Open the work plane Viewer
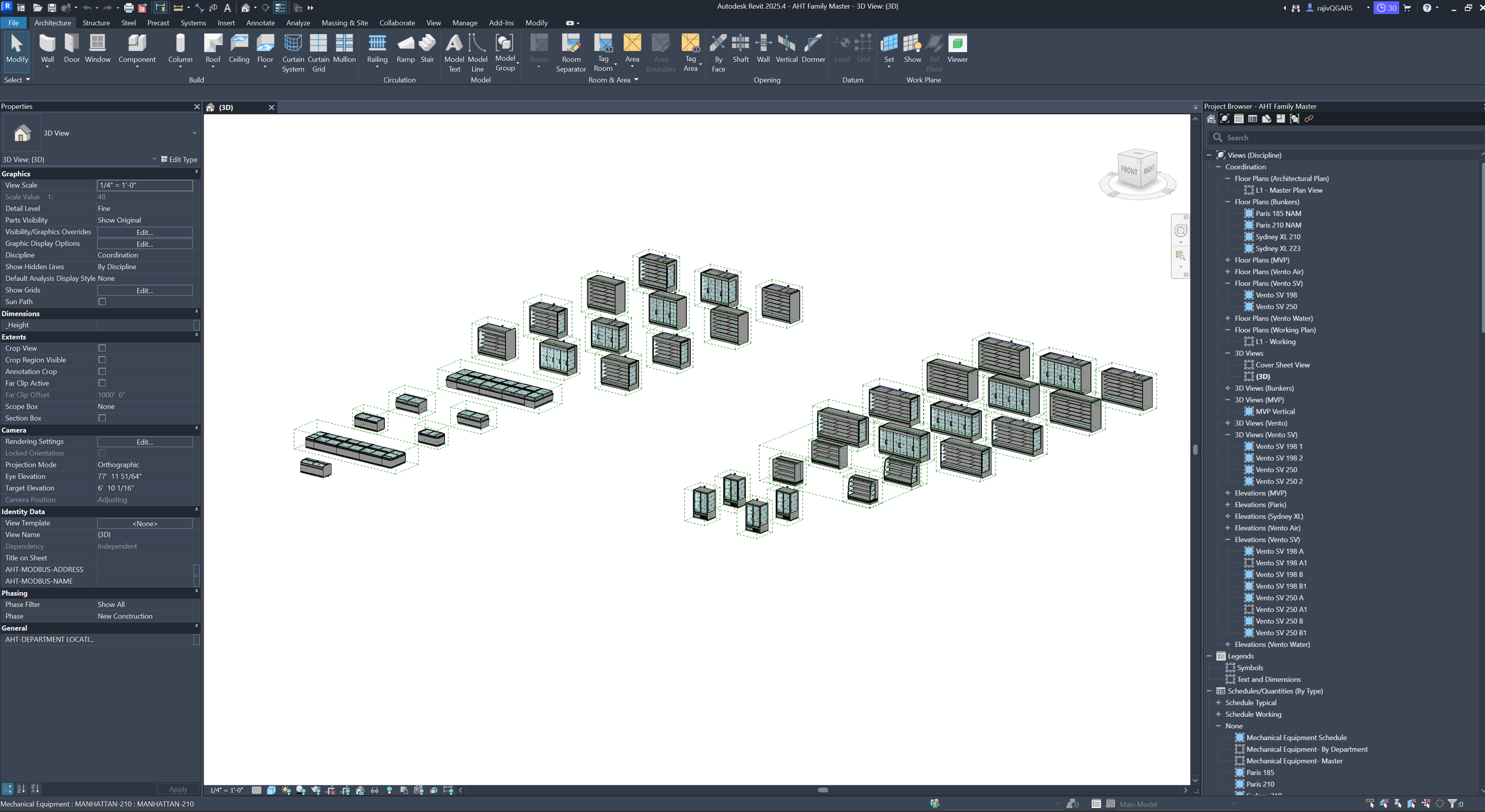This screenshot has height=812, width=1485. pos(957,49)
